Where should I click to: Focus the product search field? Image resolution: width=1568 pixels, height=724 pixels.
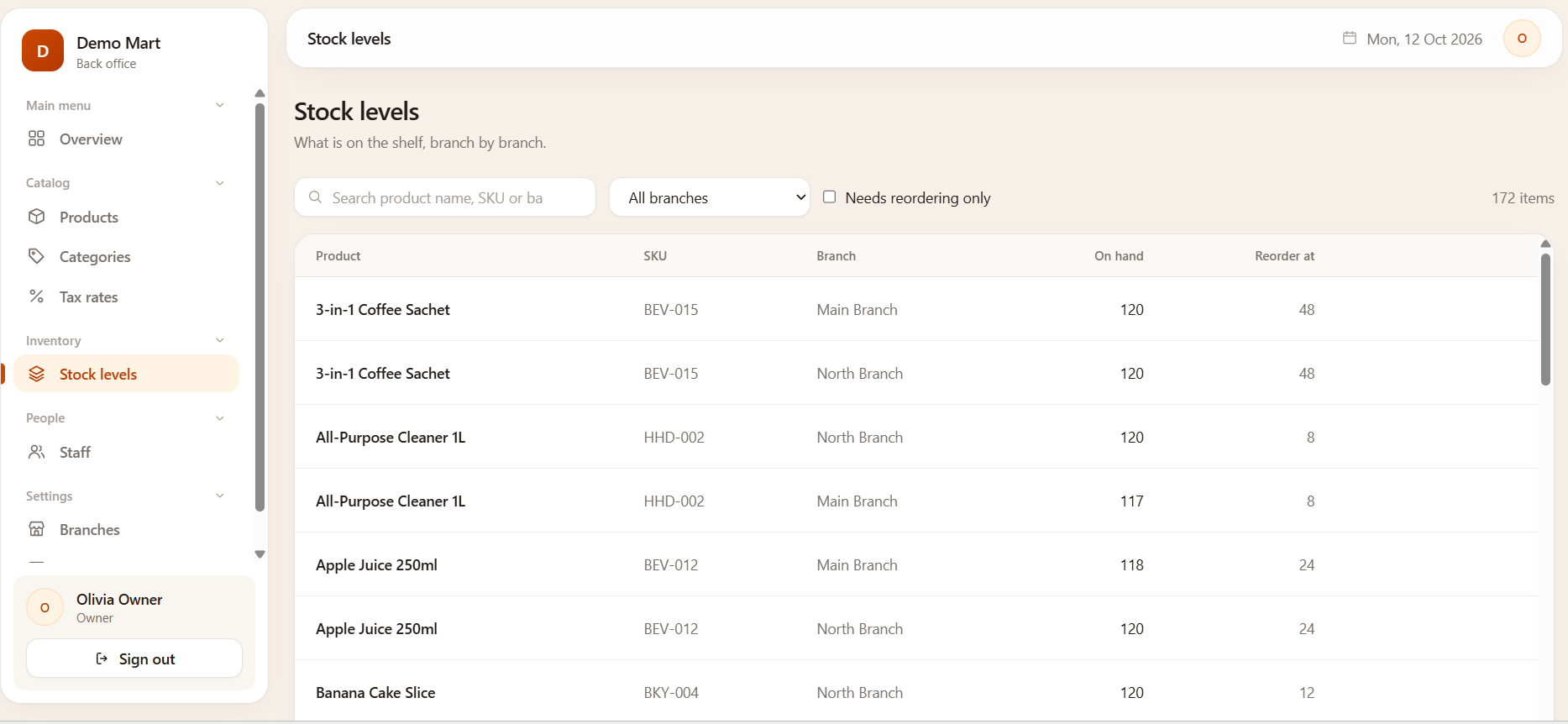pos(445,197)
